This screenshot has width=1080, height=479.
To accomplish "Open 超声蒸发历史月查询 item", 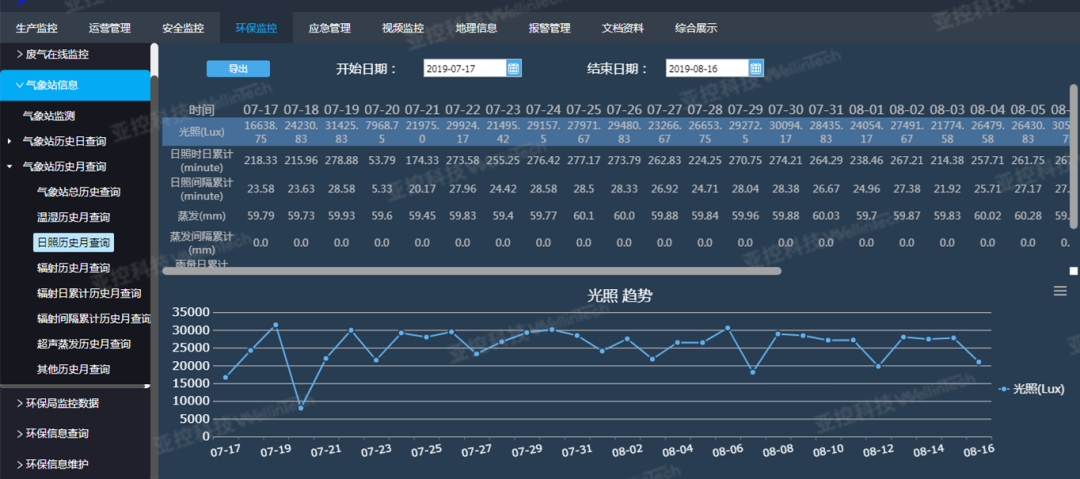I will pyautogui.click(x=83, y=344).
